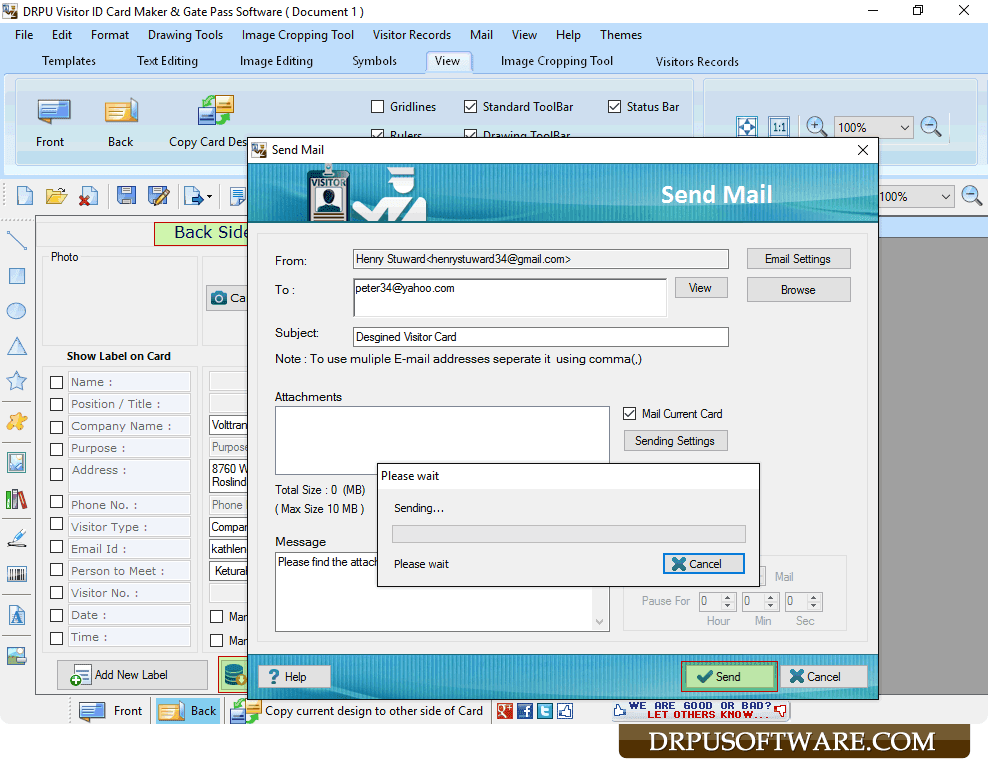Open a saved card design file
This screenshot has height=759, width=988.
[x=56, y=195]
